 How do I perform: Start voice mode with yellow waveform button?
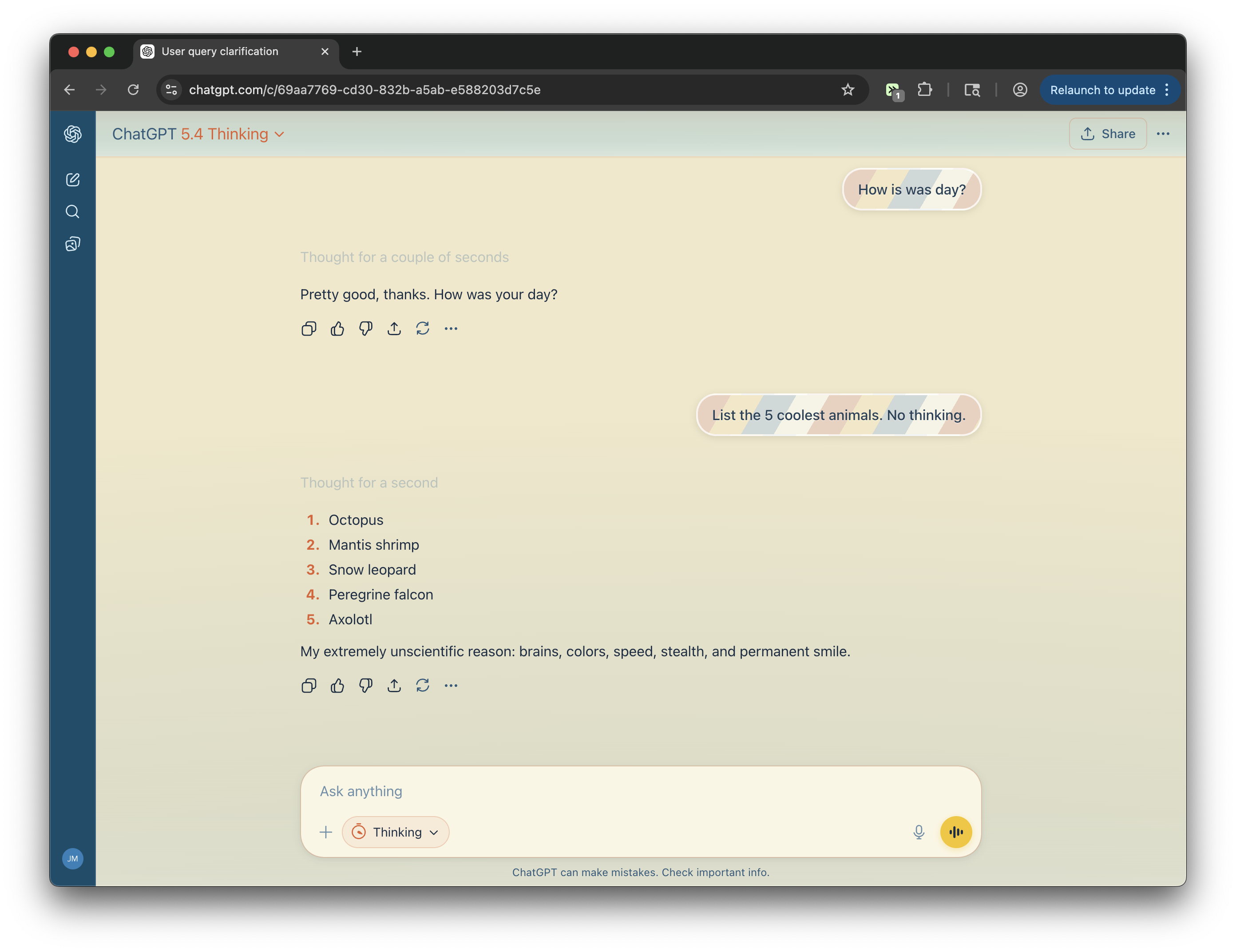[955, 831]
